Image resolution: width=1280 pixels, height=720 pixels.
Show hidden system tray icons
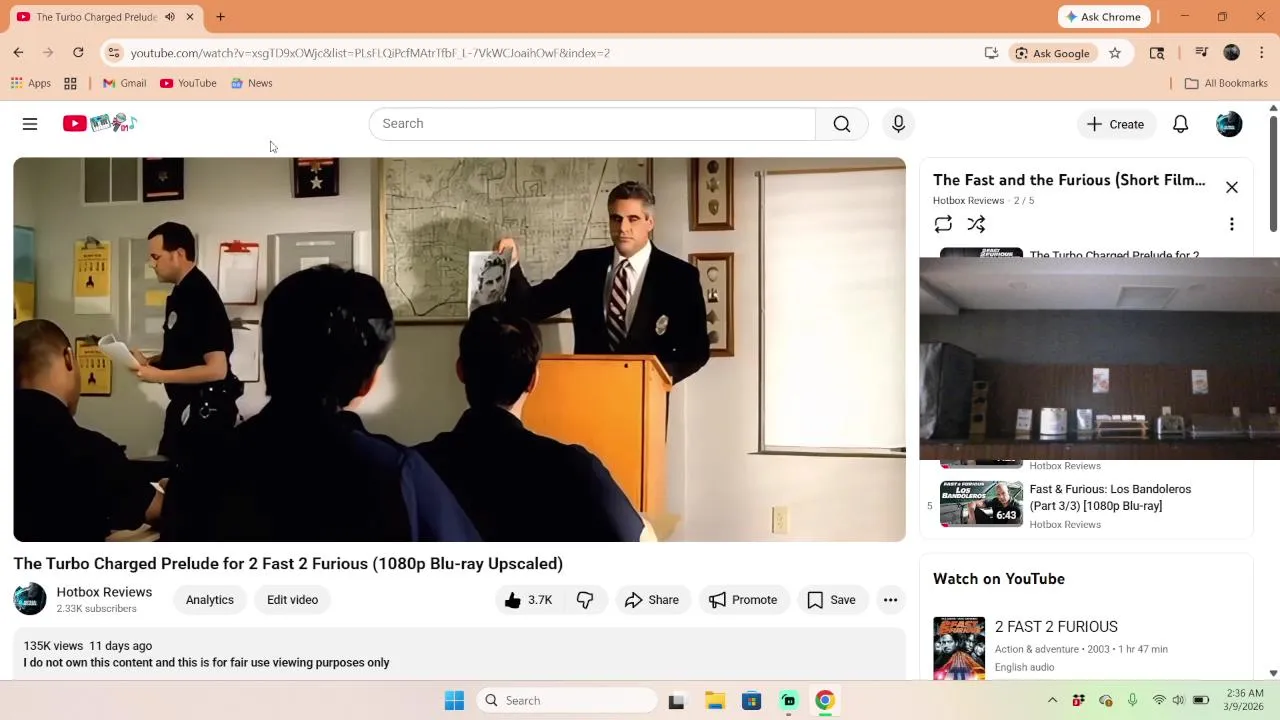pyautogui.click(x=1052, y=700)
